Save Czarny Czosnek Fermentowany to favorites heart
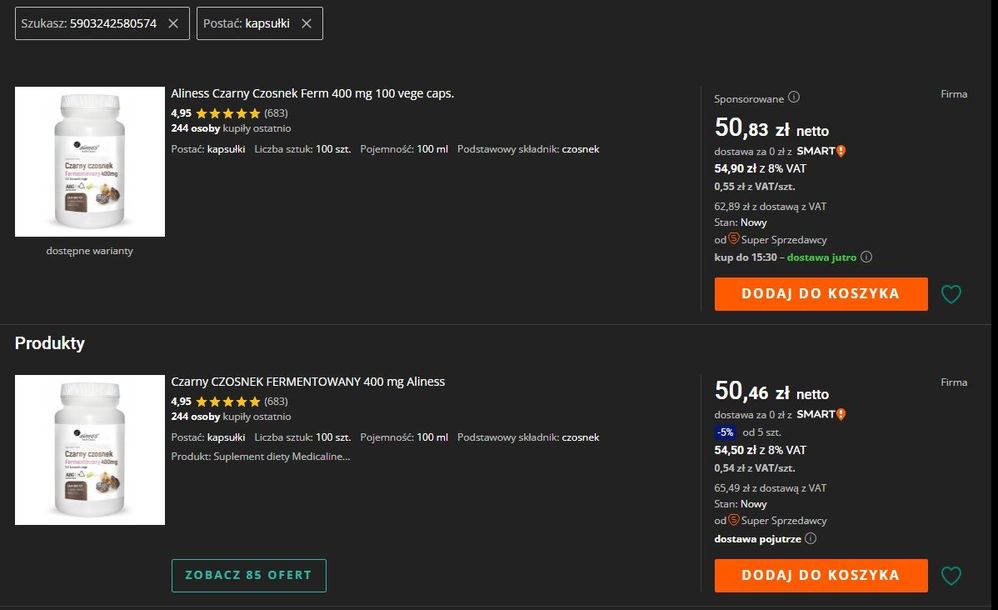 click(x=951, y=575)
